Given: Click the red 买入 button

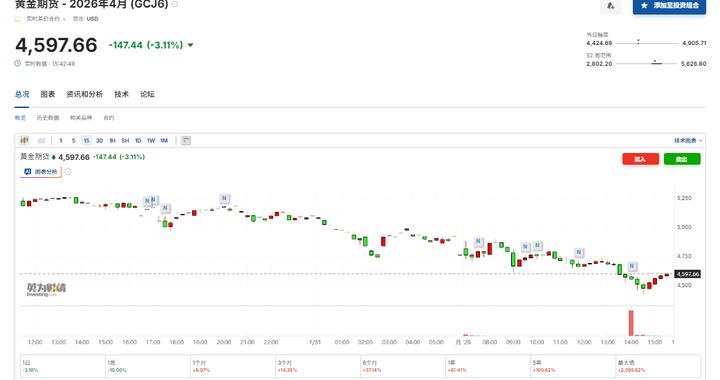Looking at the screenshot, I should point(640,159).
